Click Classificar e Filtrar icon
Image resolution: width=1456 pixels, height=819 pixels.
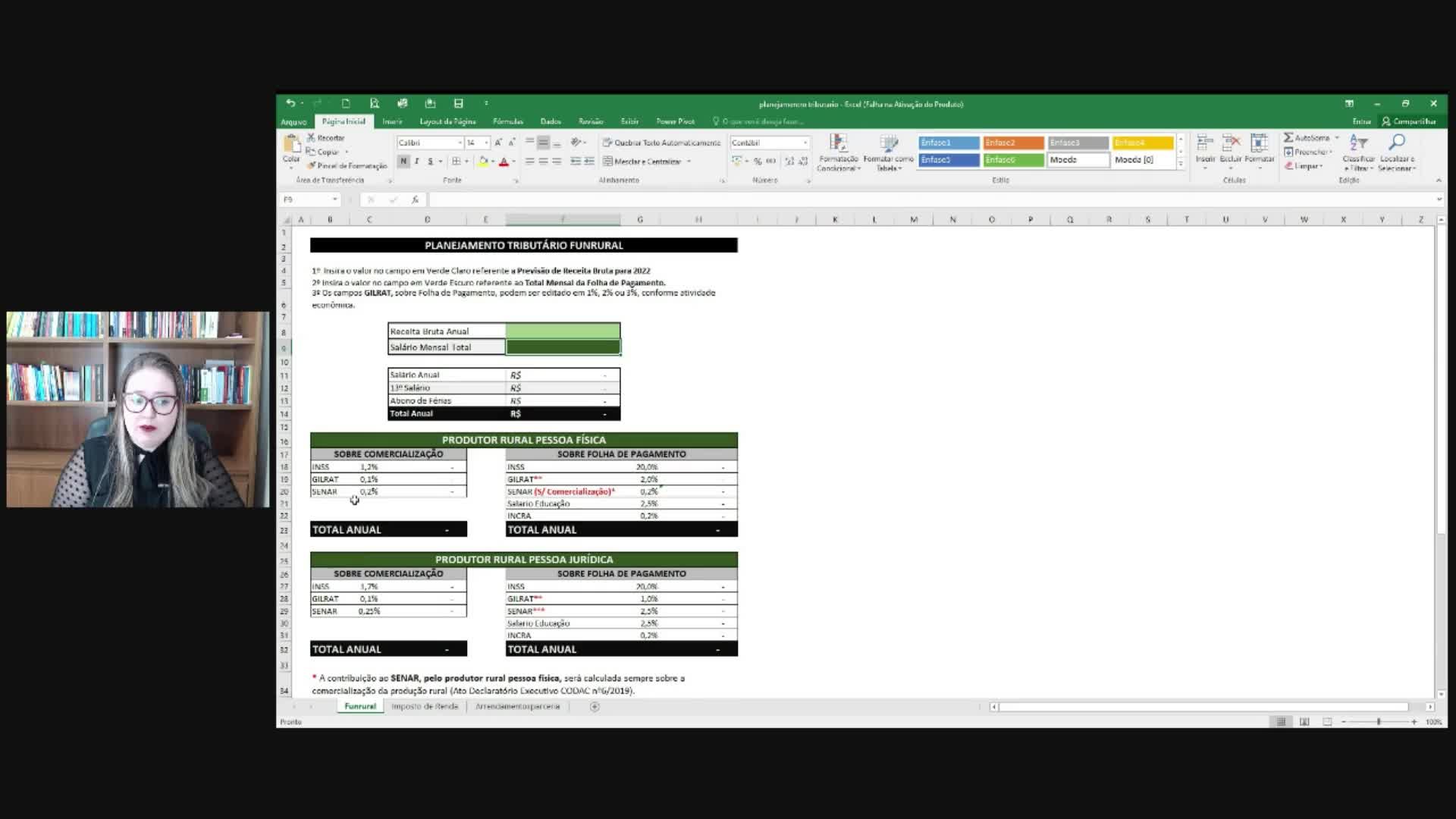click(1358, 152)
